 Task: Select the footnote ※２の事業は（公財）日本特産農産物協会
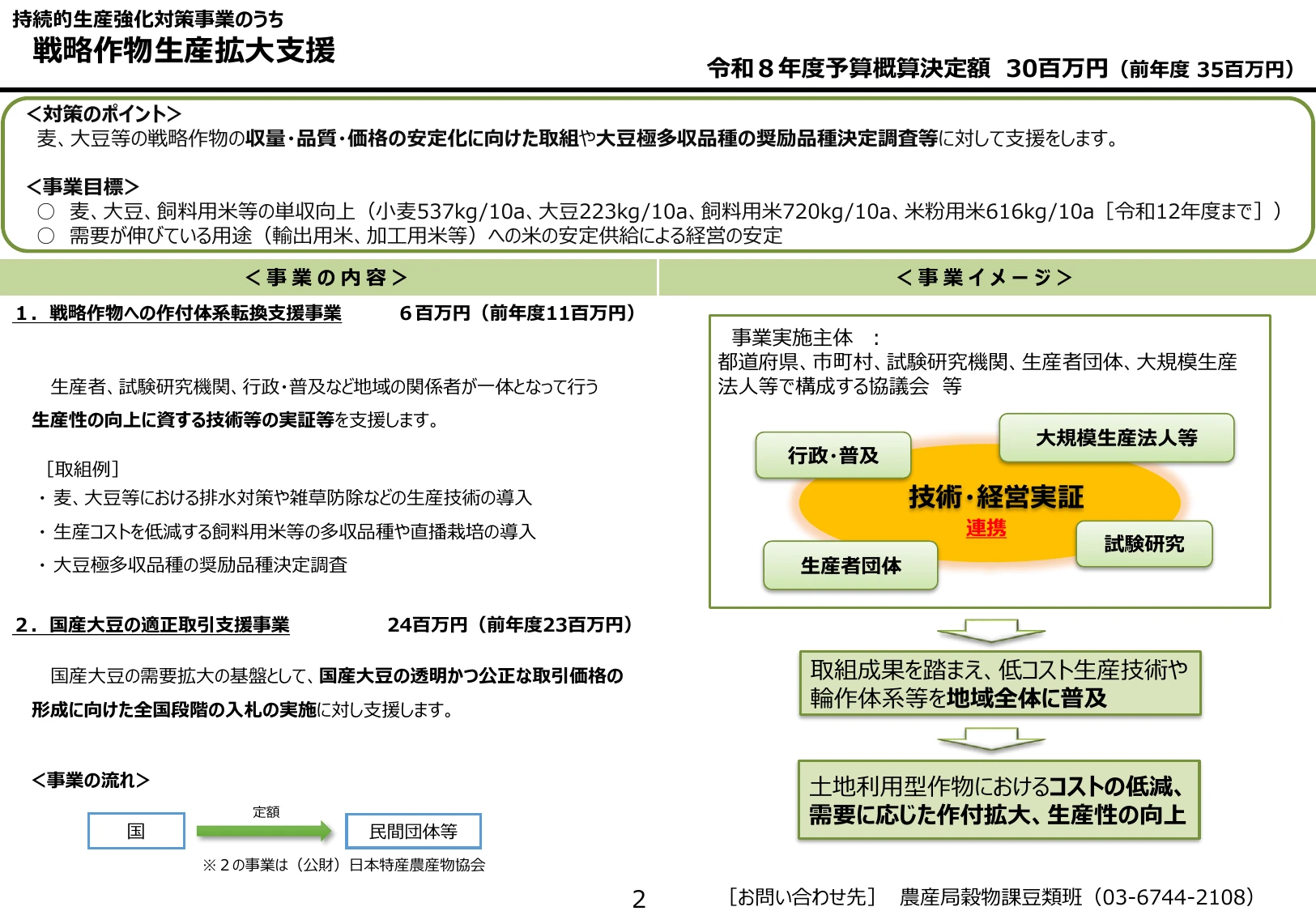[x=344, y=865]
